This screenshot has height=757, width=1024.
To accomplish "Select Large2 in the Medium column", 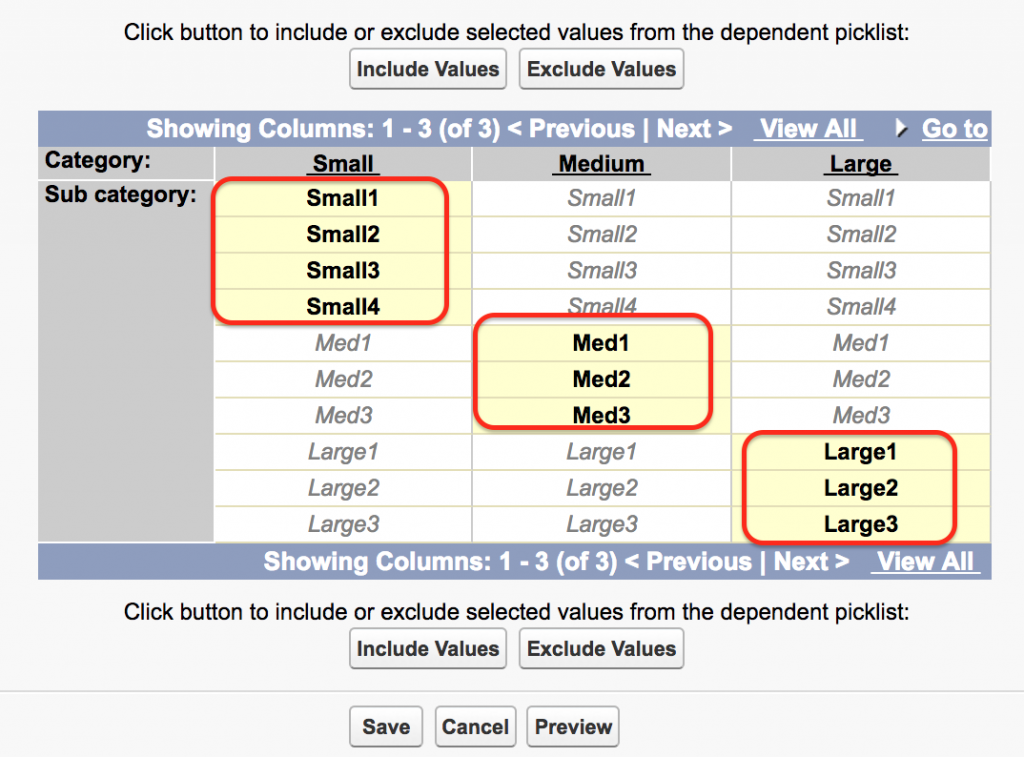I will click(x=601, y=488).
